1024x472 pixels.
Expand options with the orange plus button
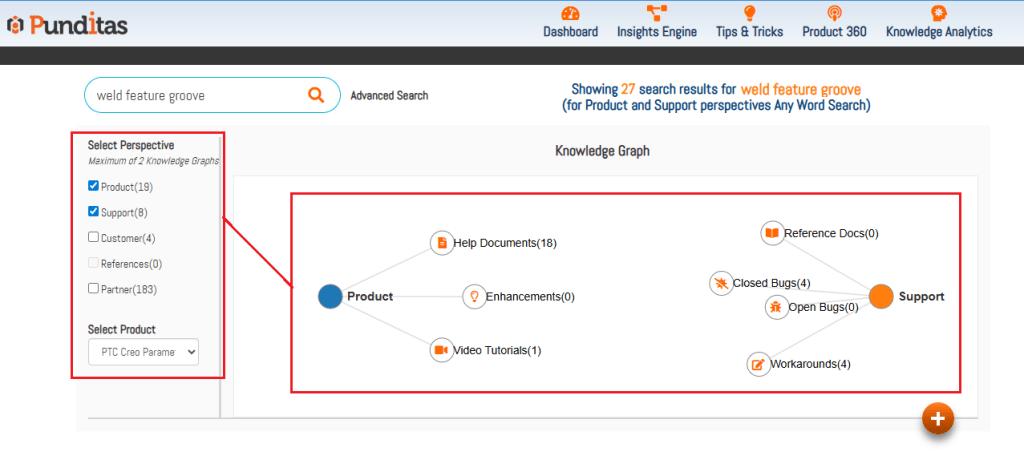[937, 419]
